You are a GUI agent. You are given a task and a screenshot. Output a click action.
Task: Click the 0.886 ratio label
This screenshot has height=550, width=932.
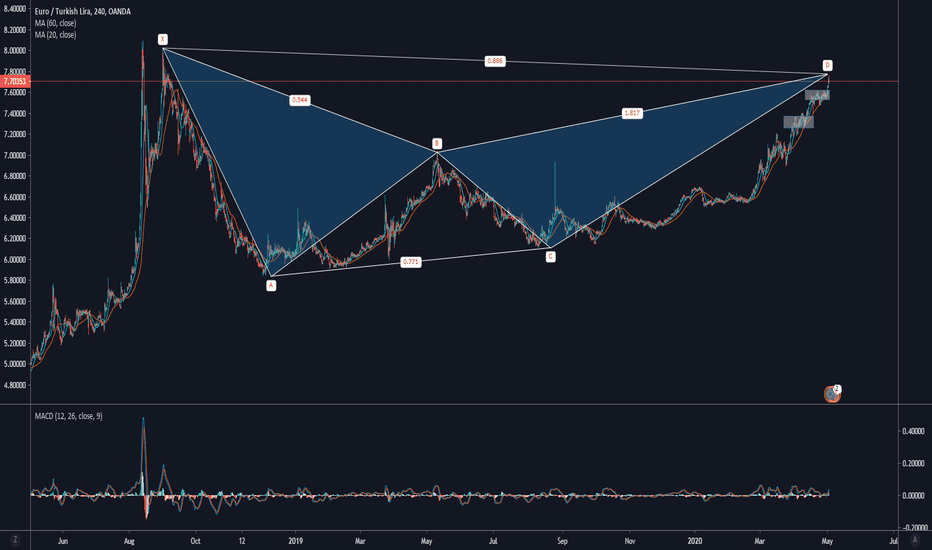(495, 61)
